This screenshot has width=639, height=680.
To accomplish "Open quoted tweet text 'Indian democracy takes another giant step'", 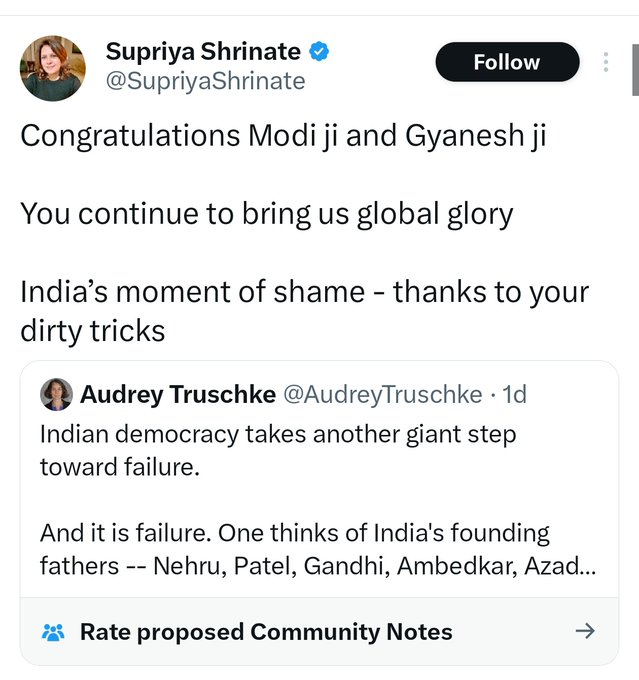I will point(278,435).
